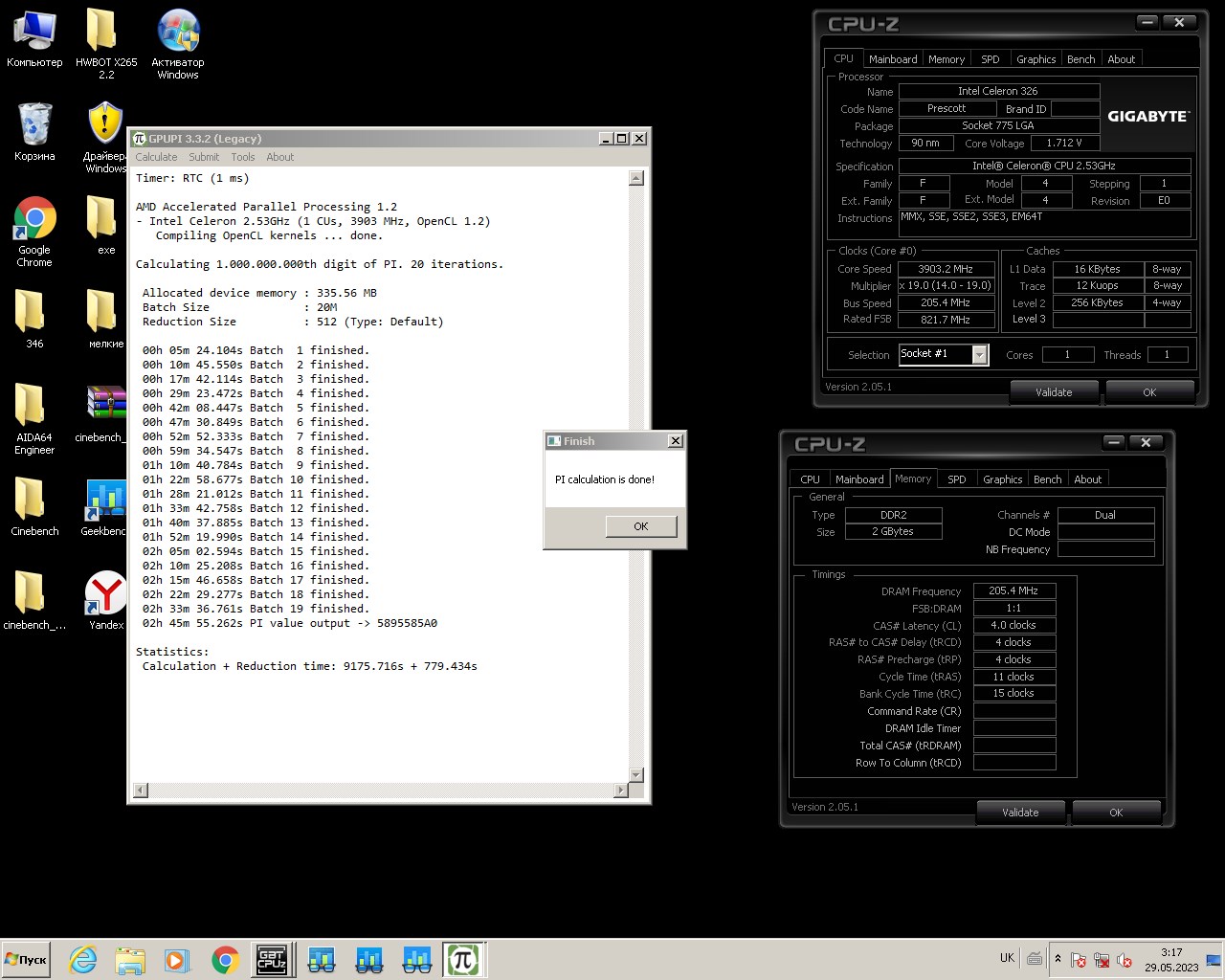Open Windows Media Player from the taskbar

coord(177,960)
